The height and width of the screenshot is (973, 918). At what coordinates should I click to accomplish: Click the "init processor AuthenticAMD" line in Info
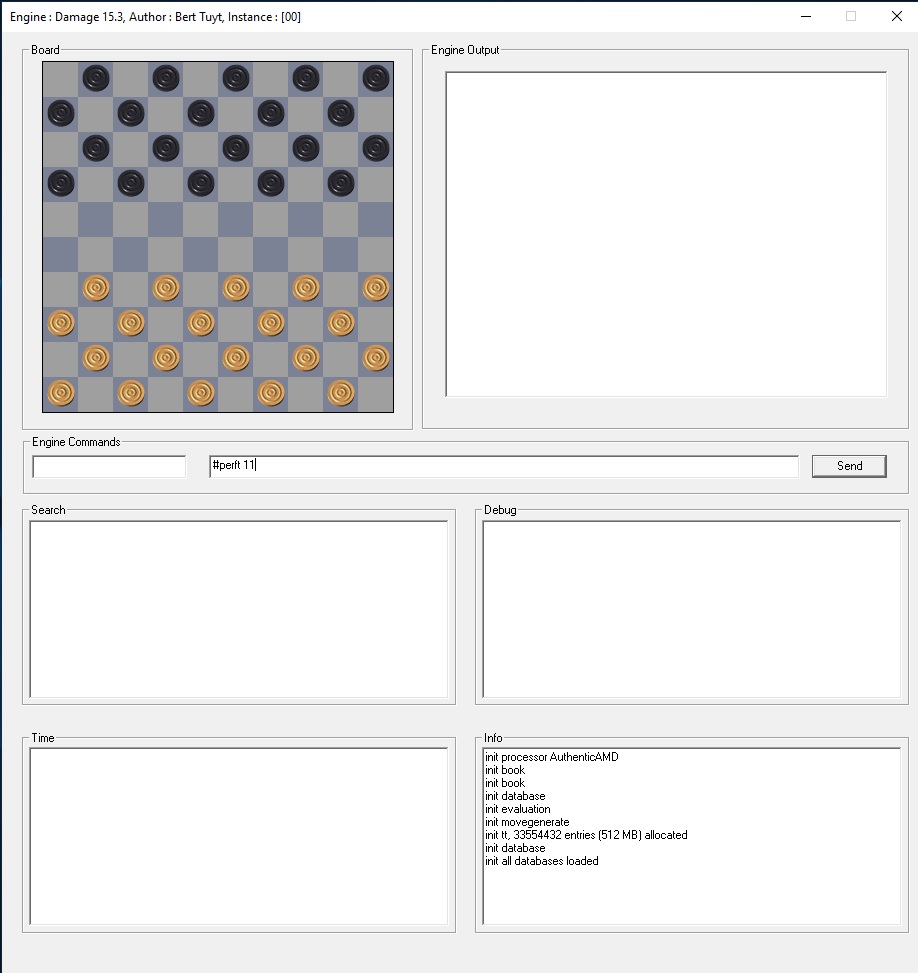tap(552, 757)
